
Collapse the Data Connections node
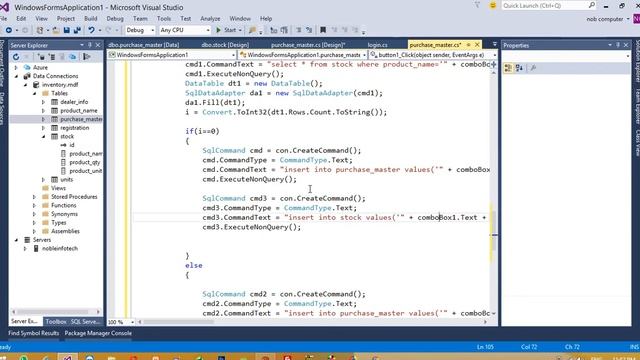pos(16,76)
